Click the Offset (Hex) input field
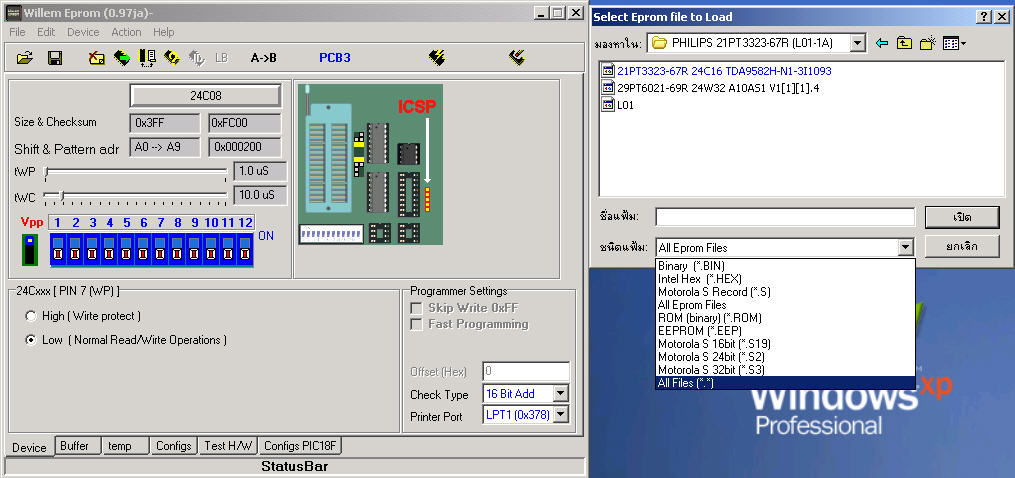Screen dimensions: 1015x478 526,372
